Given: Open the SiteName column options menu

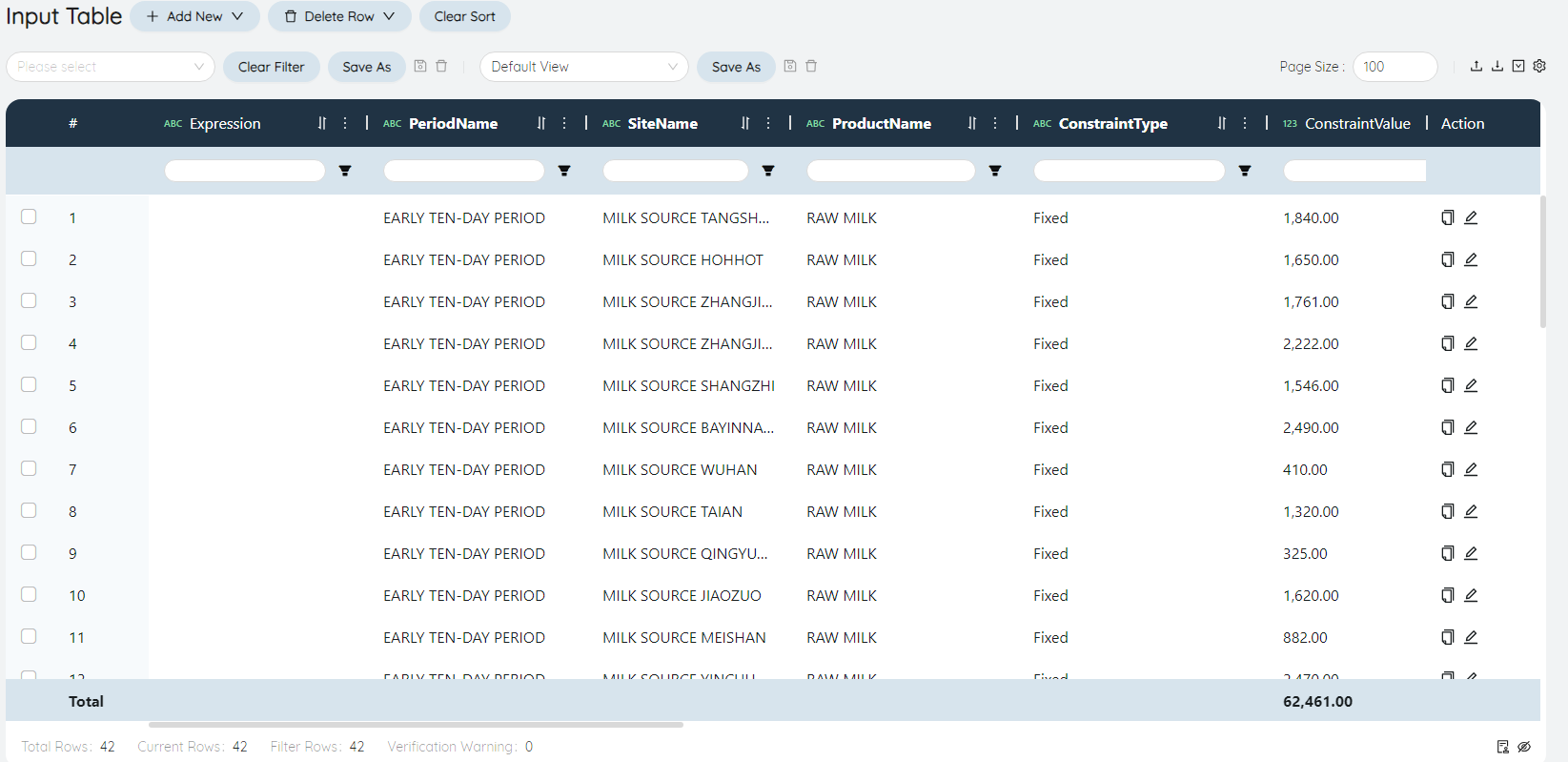Looking at the screenshot, I should 768,123.
